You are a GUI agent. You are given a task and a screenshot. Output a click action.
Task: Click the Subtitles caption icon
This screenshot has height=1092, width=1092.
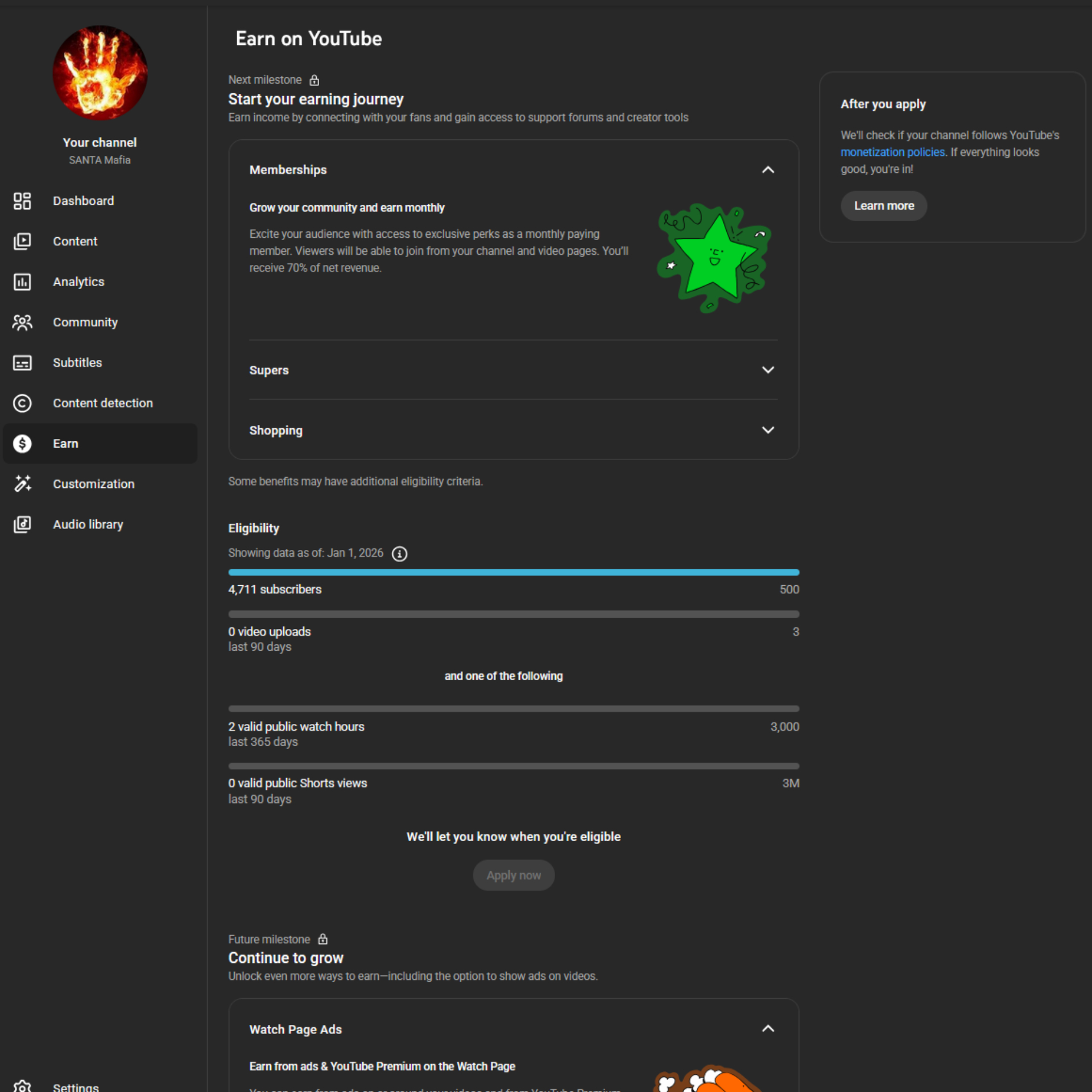point(22,363)
